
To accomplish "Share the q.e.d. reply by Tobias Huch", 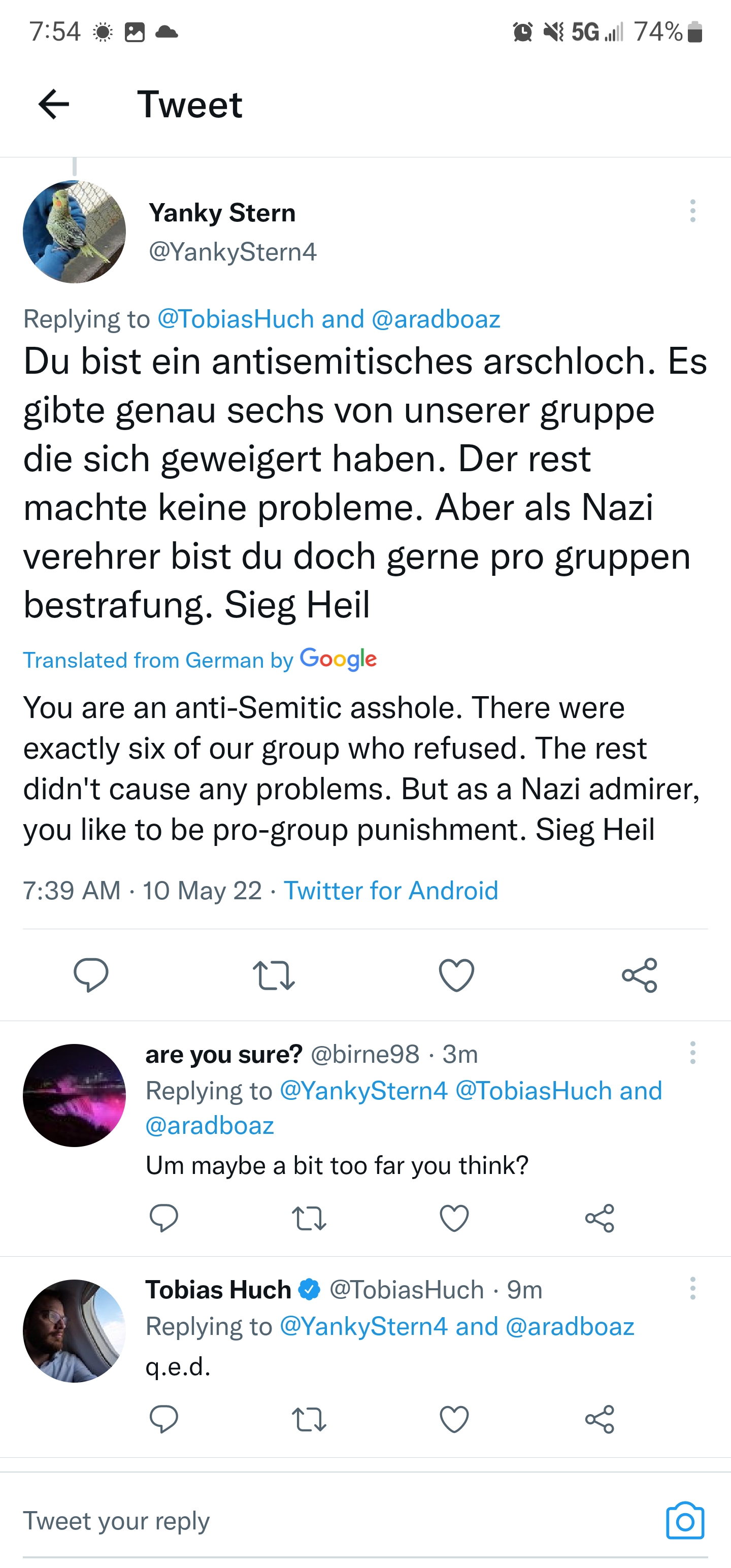I will [600, 1419].
